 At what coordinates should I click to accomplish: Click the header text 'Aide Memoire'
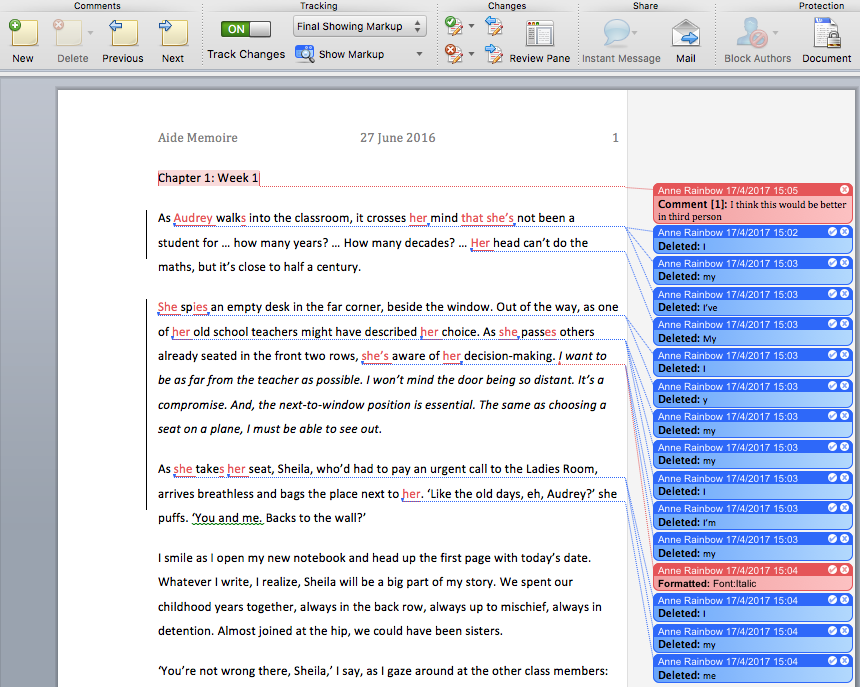(x=197, y=138)
